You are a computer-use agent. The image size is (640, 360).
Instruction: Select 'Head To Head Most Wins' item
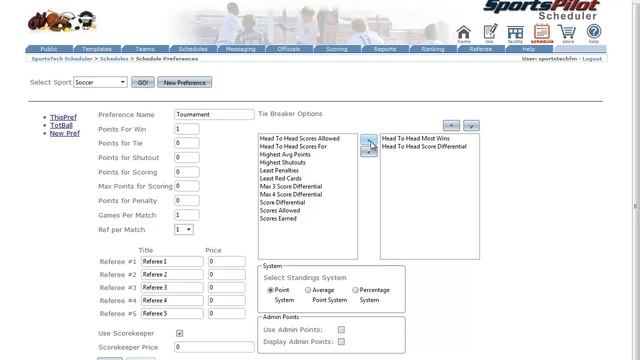(x=416, y=138)
